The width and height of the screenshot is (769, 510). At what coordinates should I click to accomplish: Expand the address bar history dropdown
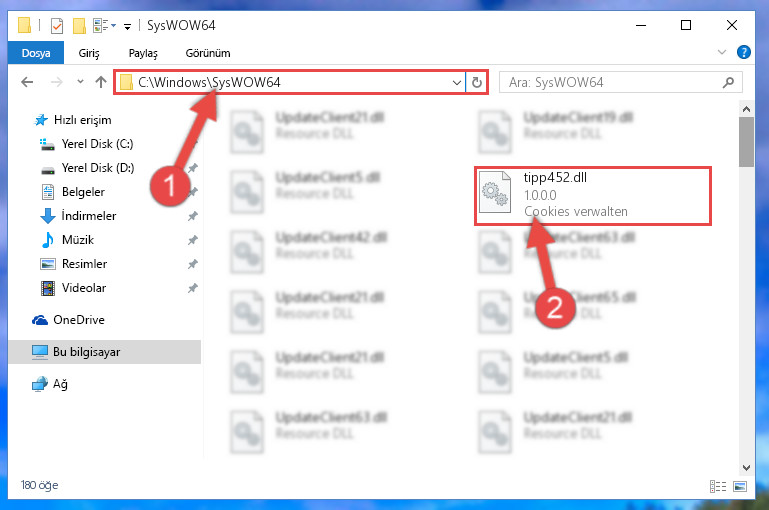coord(456,82)
